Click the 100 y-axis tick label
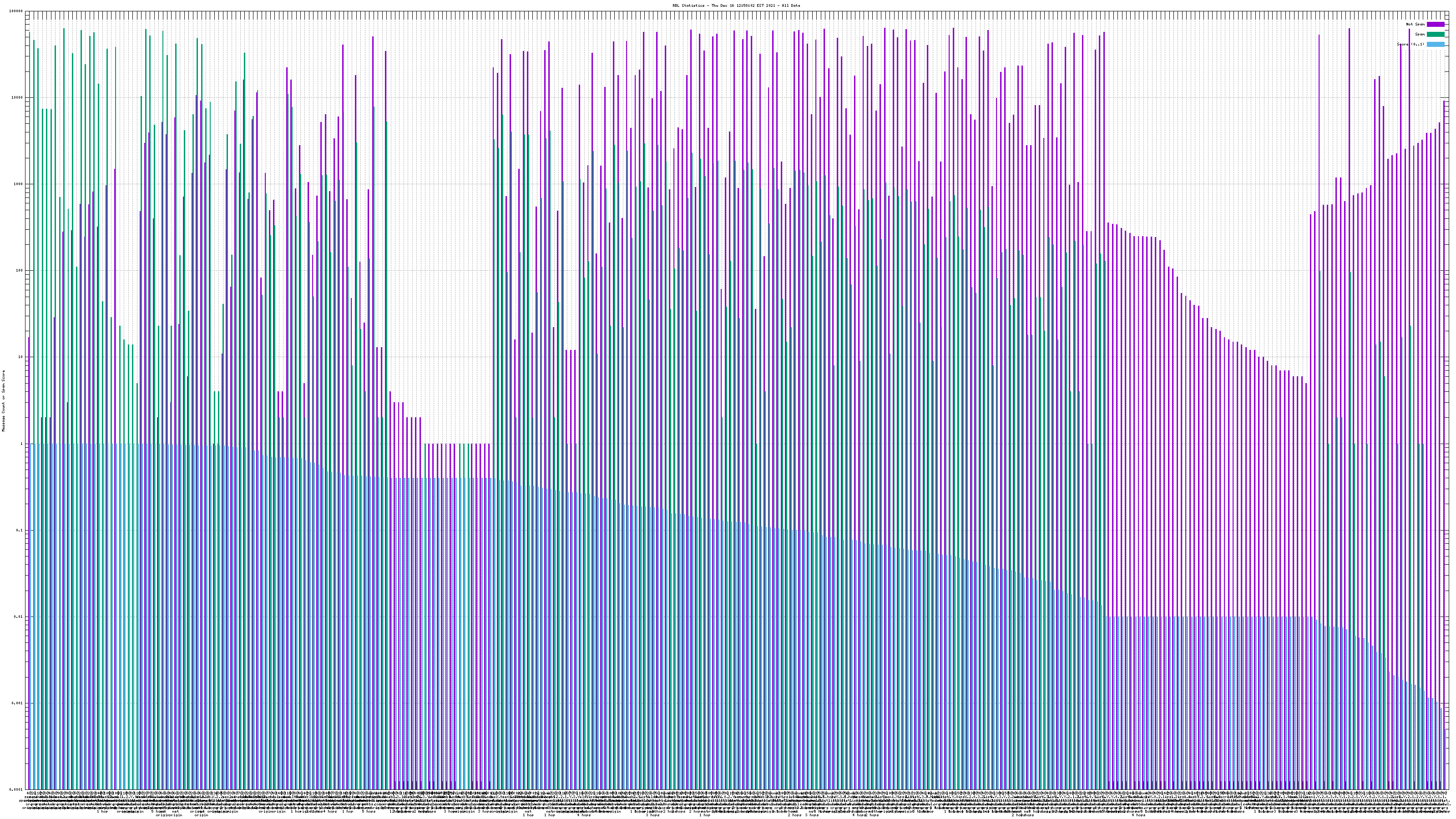 (x=20, y=271)
